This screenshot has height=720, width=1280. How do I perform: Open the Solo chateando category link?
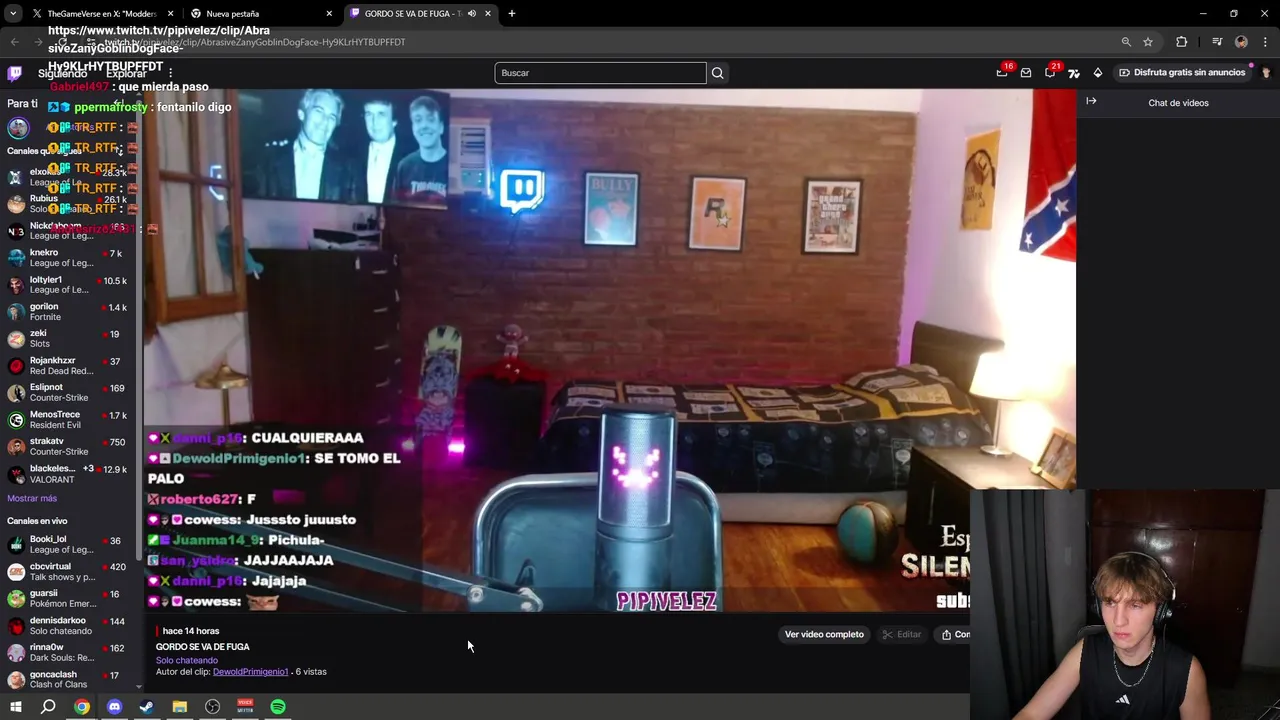[187, 660]
